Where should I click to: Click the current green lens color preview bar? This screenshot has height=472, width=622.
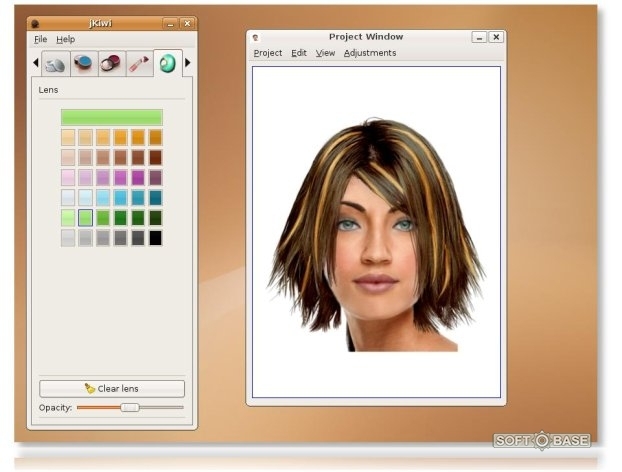tap(112, 117)
